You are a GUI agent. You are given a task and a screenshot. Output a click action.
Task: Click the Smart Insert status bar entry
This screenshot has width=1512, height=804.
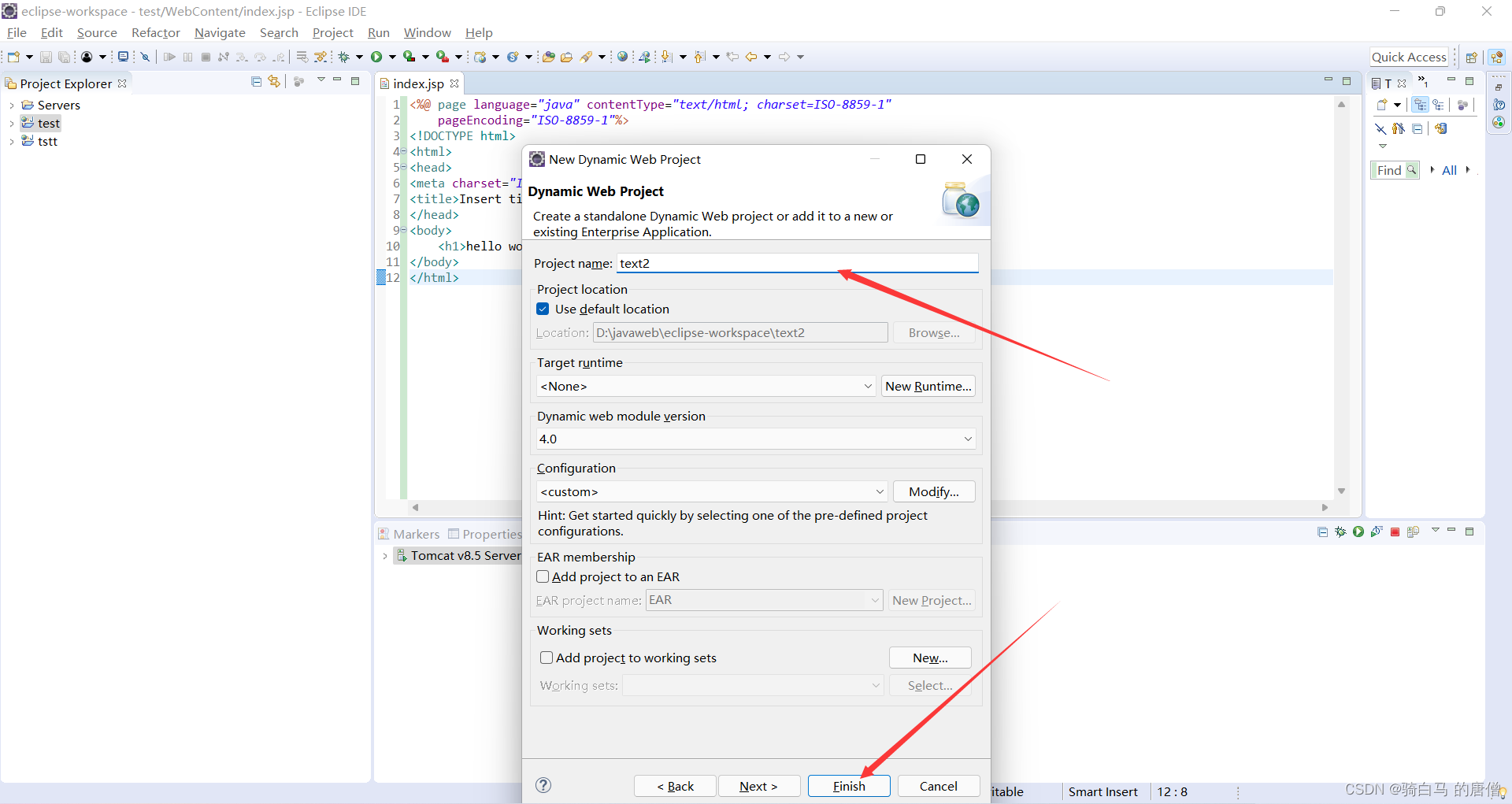(1102, 791)
